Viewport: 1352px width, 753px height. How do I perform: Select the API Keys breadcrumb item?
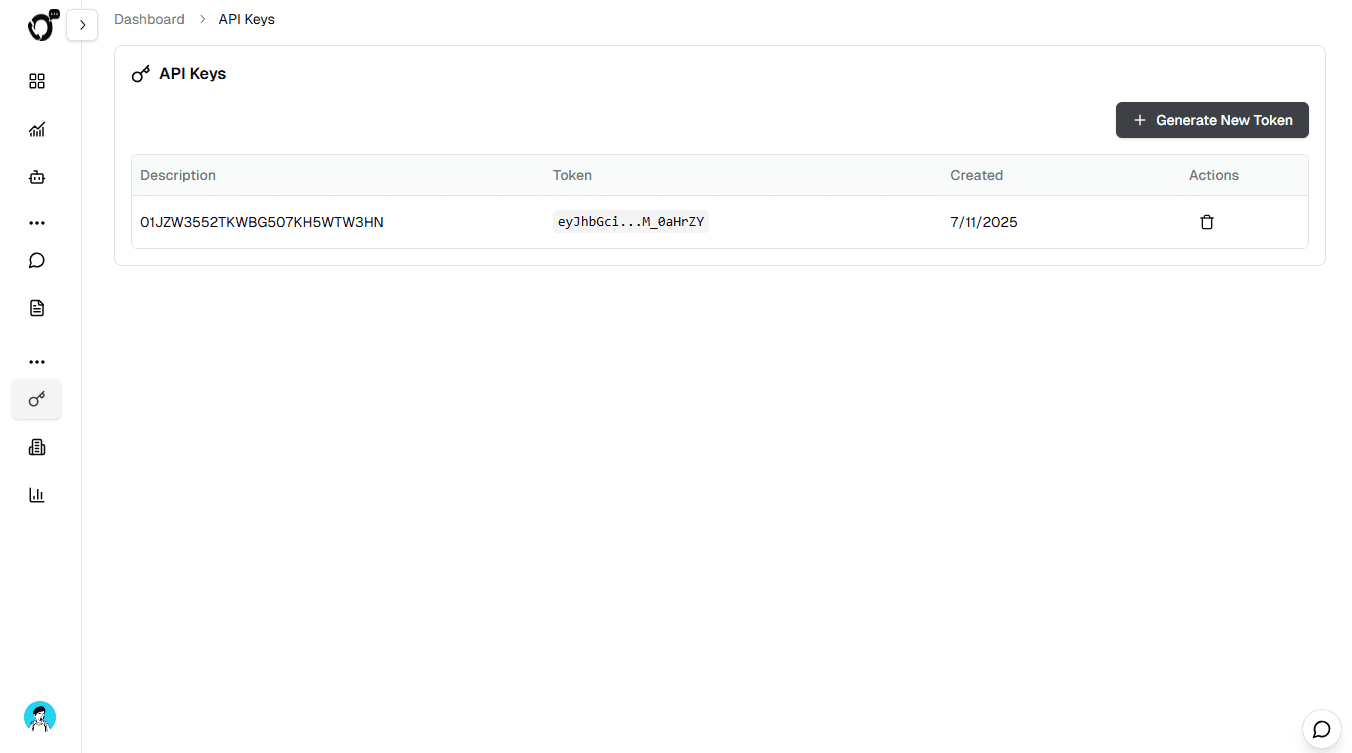[246, 18]
